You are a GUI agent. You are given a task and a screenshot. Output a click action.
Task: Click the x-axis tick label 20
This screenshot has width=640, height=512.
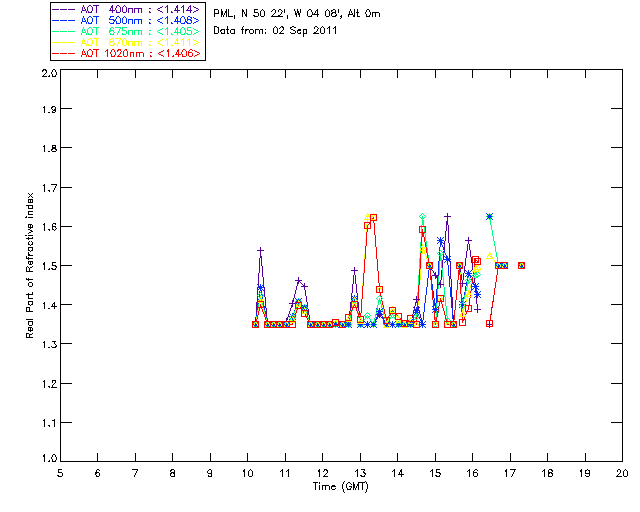(622, 473)
